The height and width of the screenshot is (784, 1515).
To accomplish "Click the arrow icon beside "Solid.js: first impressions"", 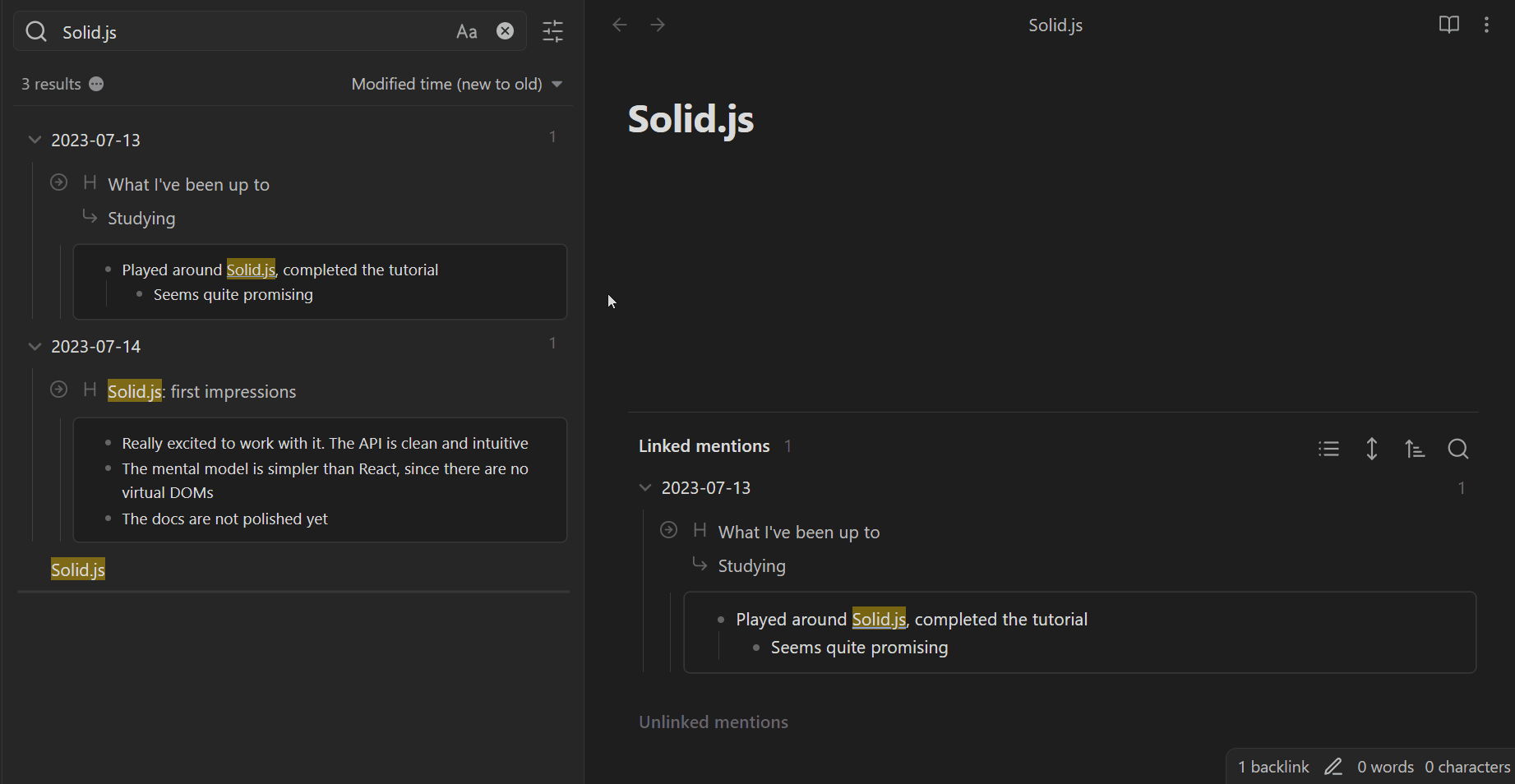I will click(58, 390).
